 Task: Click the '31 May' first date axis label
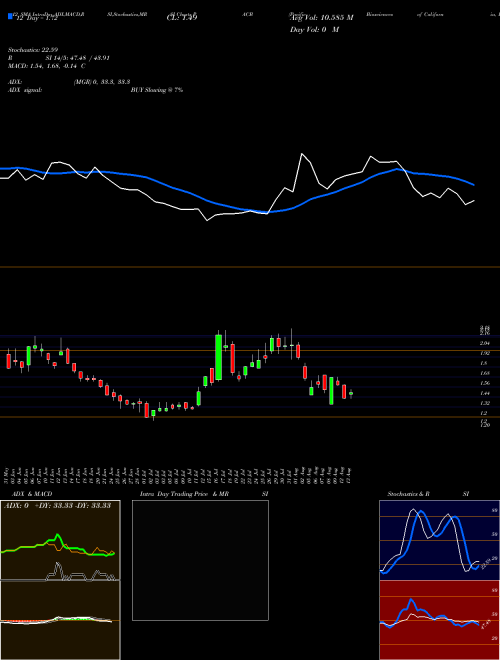[x=7, y=474]
